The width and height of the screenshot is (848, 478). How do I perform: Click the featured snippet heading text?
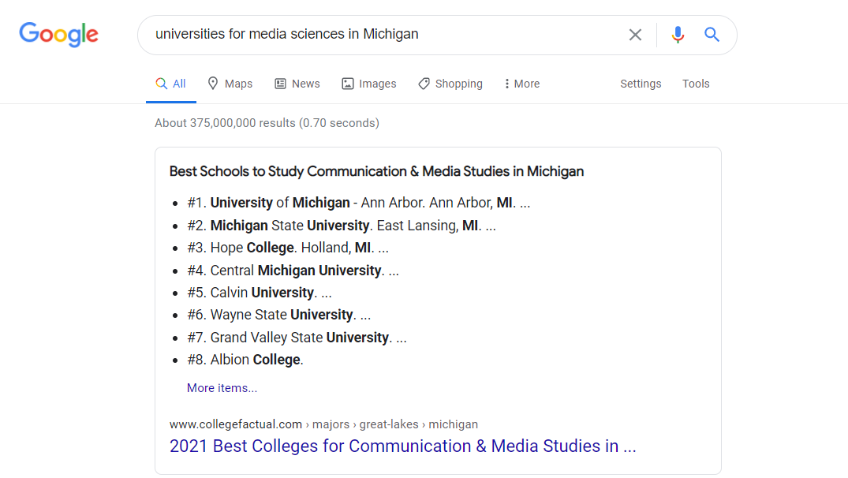(x=376, y=171)
